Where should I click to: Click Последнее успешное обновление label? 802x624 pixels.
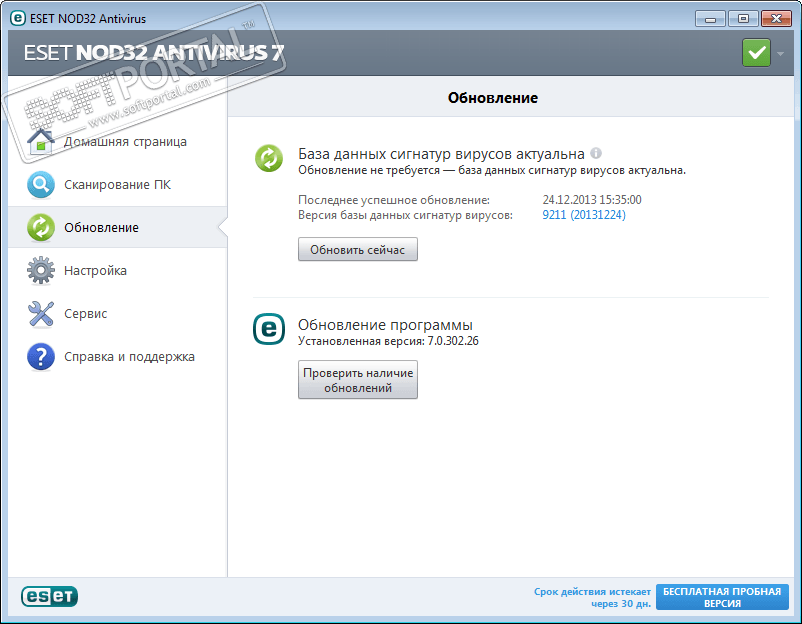tap(394, 200)
